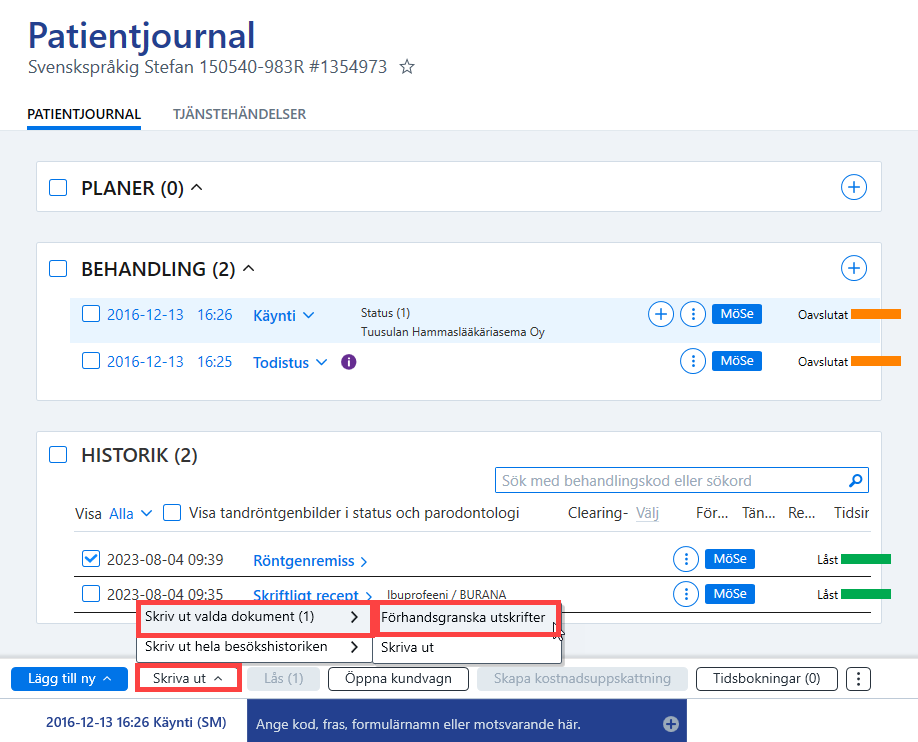
Task: Uncheck the Röntgenremiss 09:39 row checkbox
Action: coord(91,559)
